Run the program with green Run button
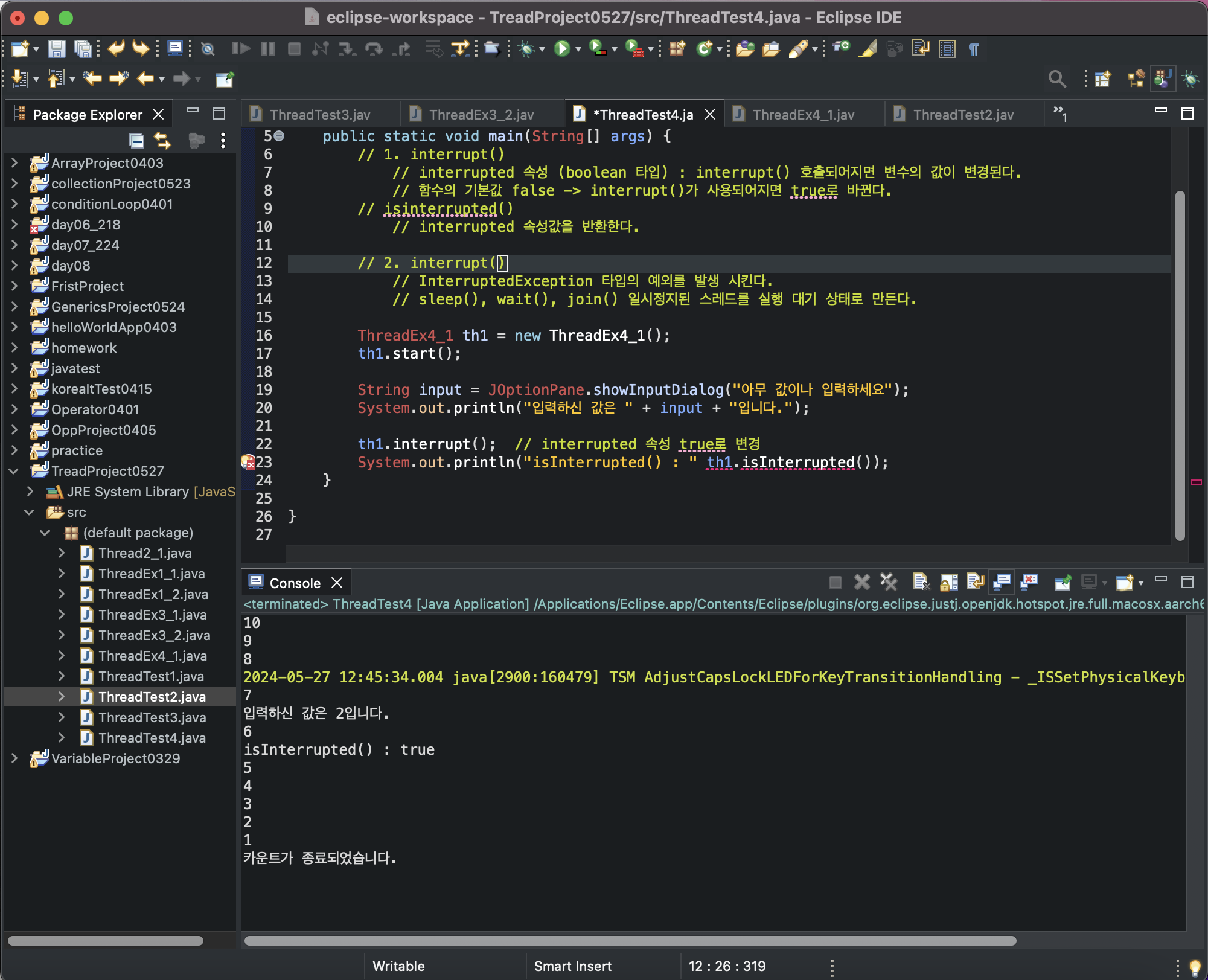Image resolution: width=1208 pixels, height=980 pixels. click(x=561, y=48)
